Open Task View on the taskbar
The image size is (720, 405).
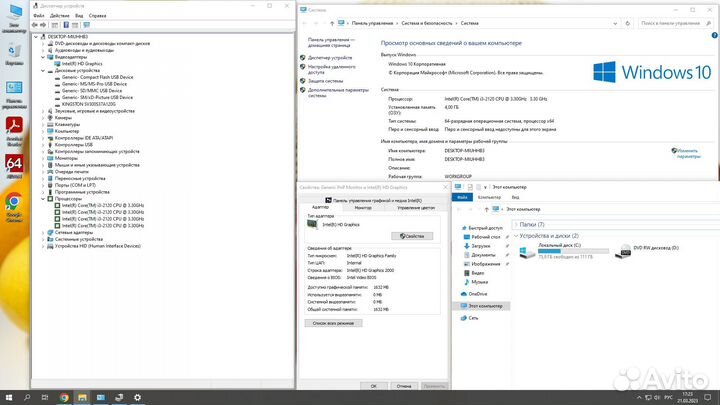45,398
